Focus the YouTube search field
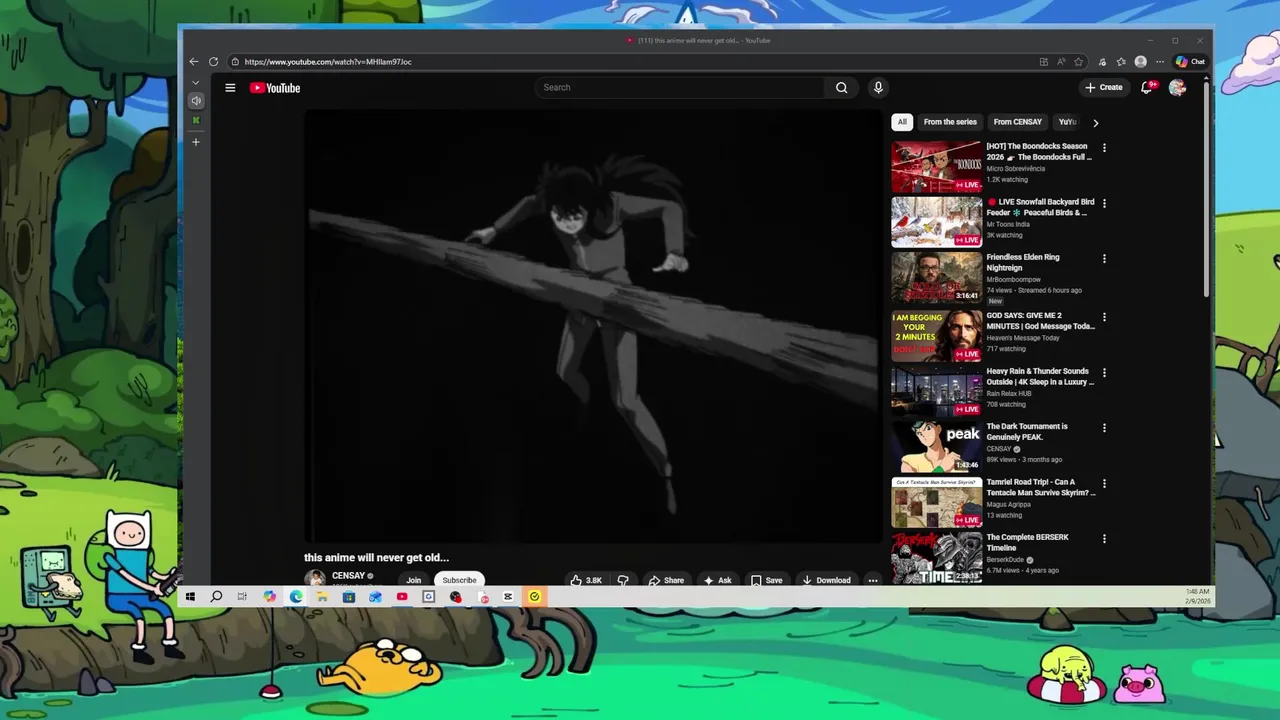This screenshot has height=720, width=1280. click(x=682, y=88)
